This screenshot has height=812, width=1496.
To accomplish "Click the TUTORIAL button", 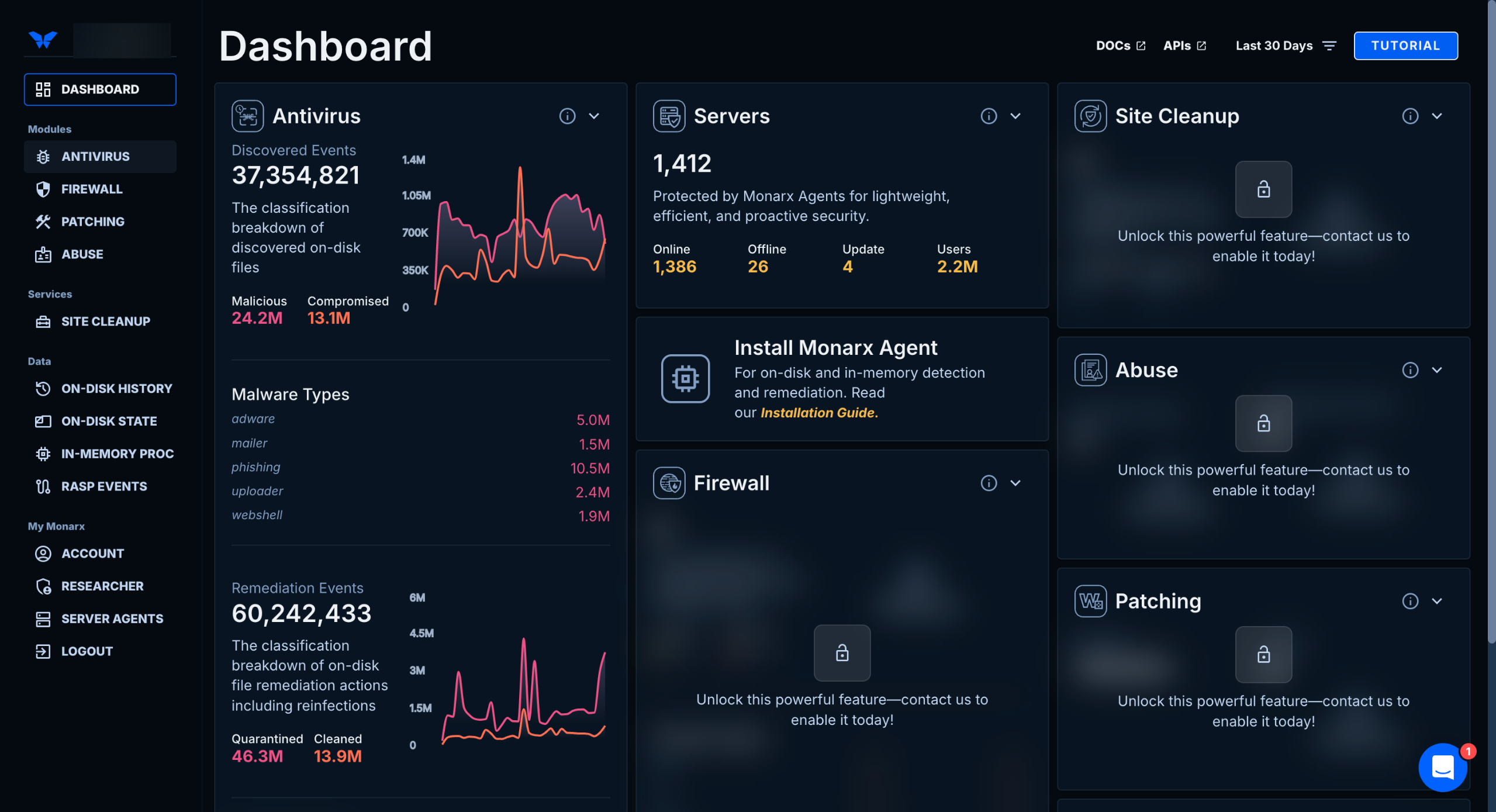I will pyautogui.click(x=1405, y=46).
